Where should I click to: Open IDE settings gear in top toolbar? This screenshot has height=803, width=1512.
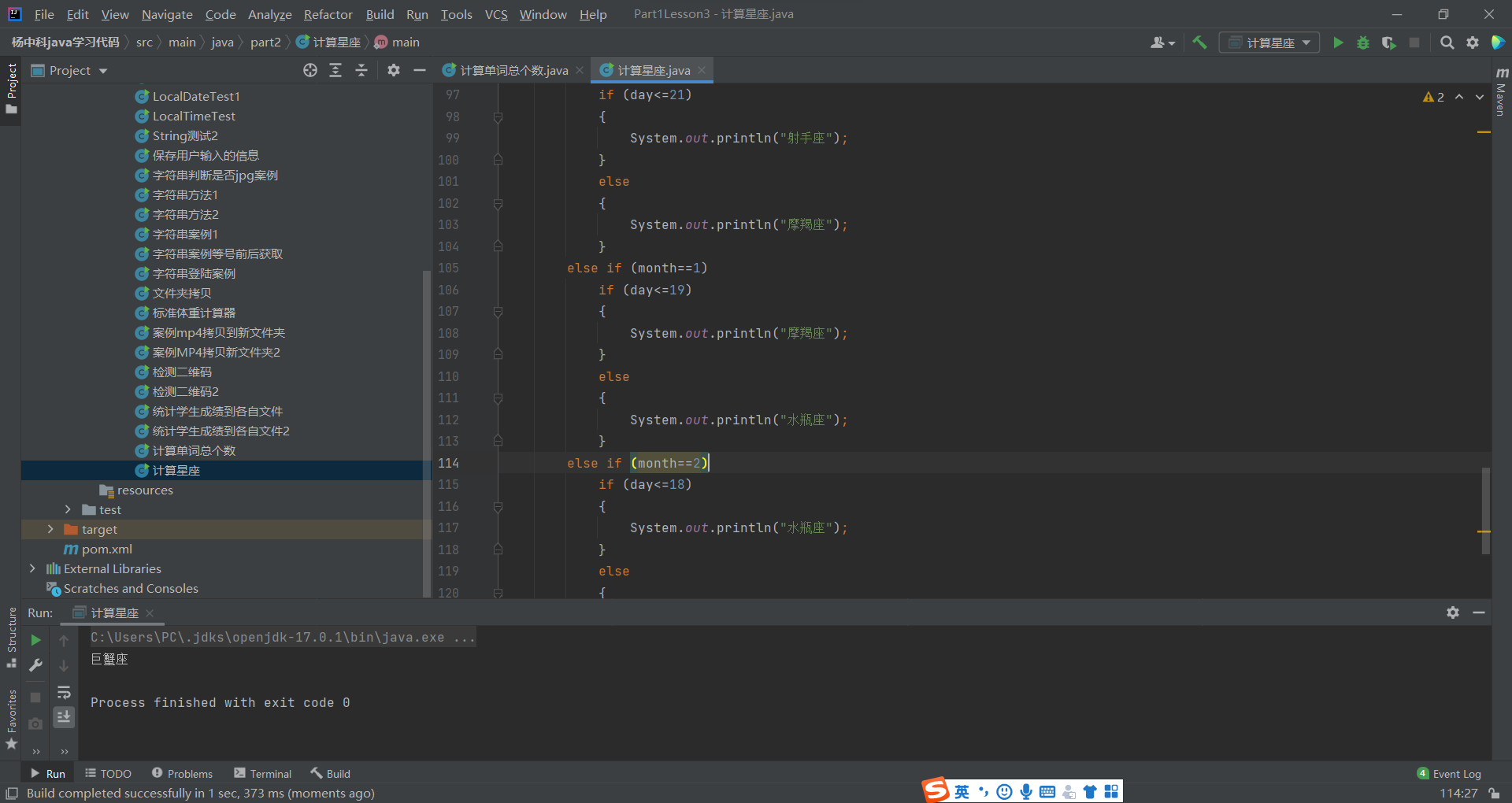coord(1473,43)
